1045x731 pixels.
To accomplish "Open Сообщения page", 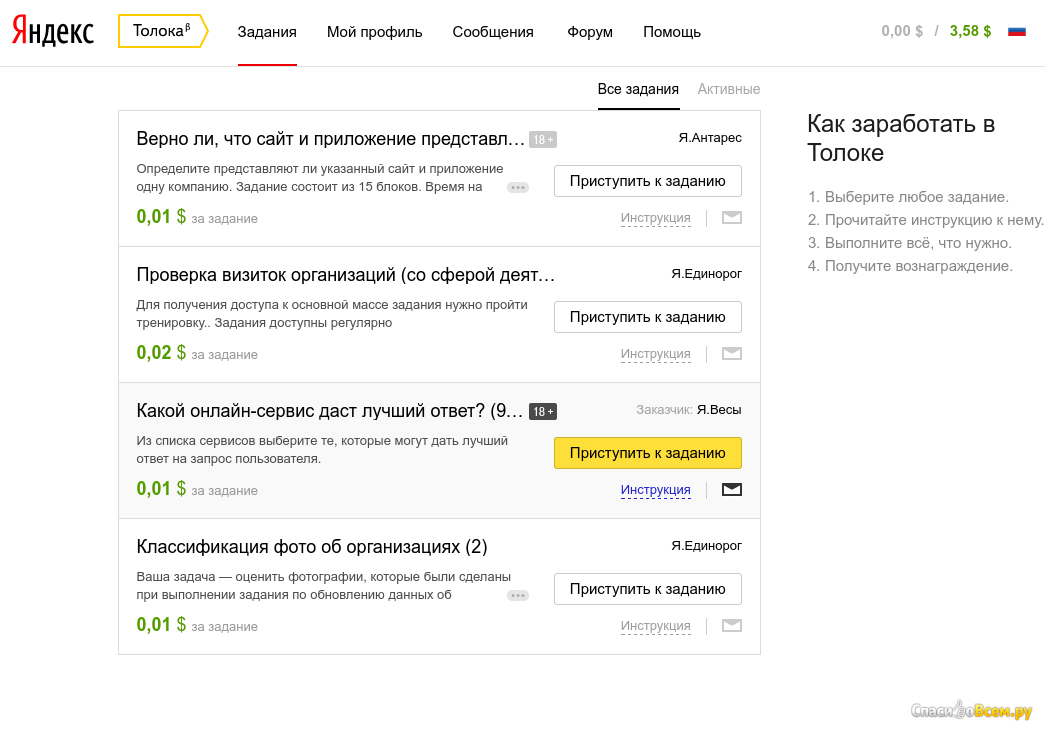I will (493, 32).
